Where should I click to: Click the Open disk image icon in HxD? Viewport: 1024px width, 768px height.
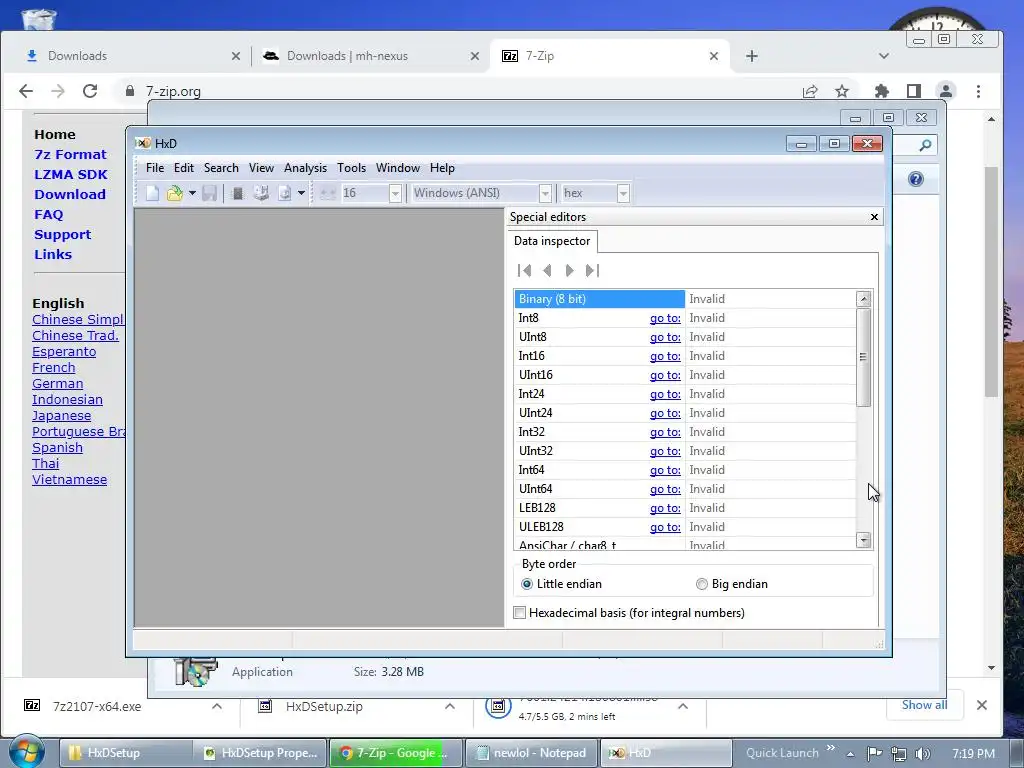coord(284,193)
